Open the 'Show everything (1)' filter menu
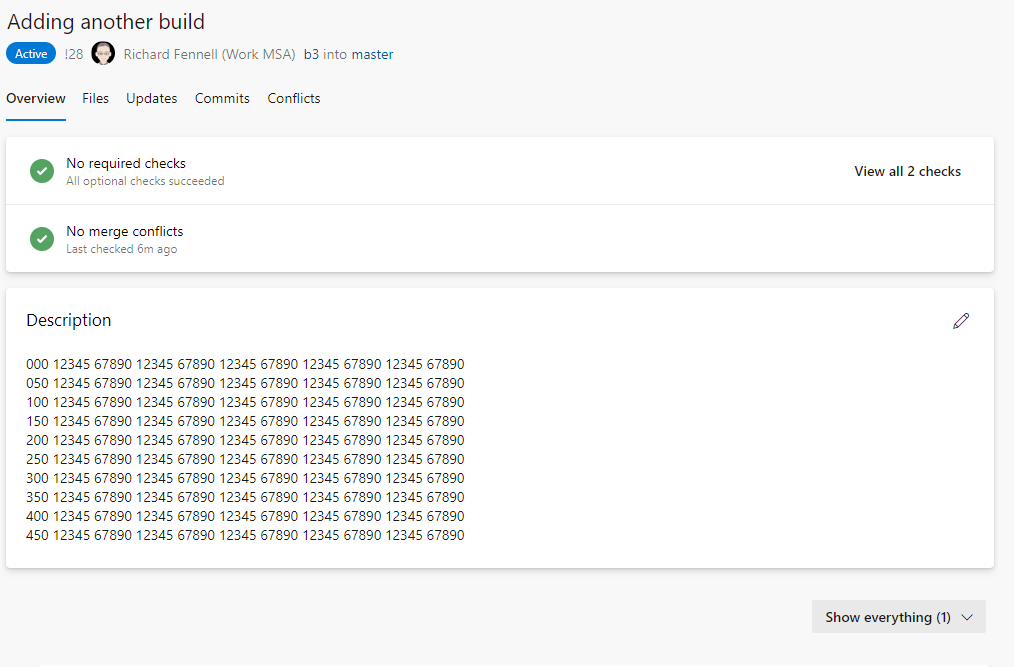This screenshot has height=667, width=1014. point(888,617)
